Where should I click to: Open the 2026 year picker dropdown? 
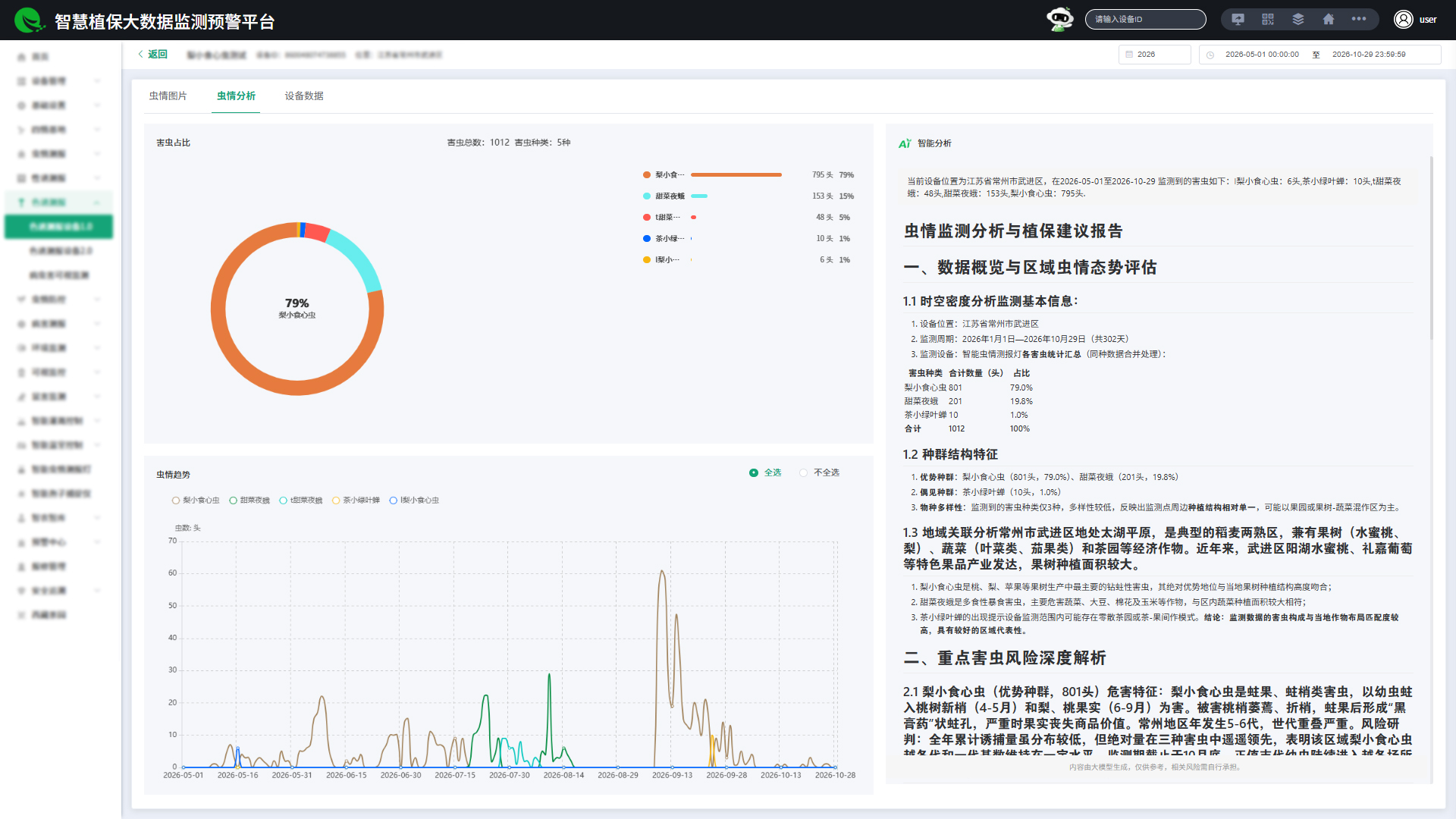click(1154, 55)
